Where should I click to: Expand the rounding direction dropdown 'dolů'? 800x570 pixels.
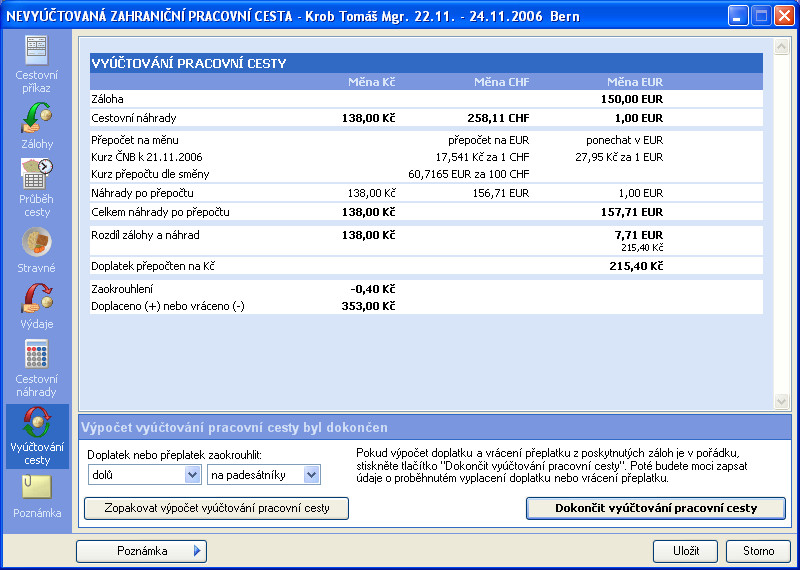[x=192, y=475]
